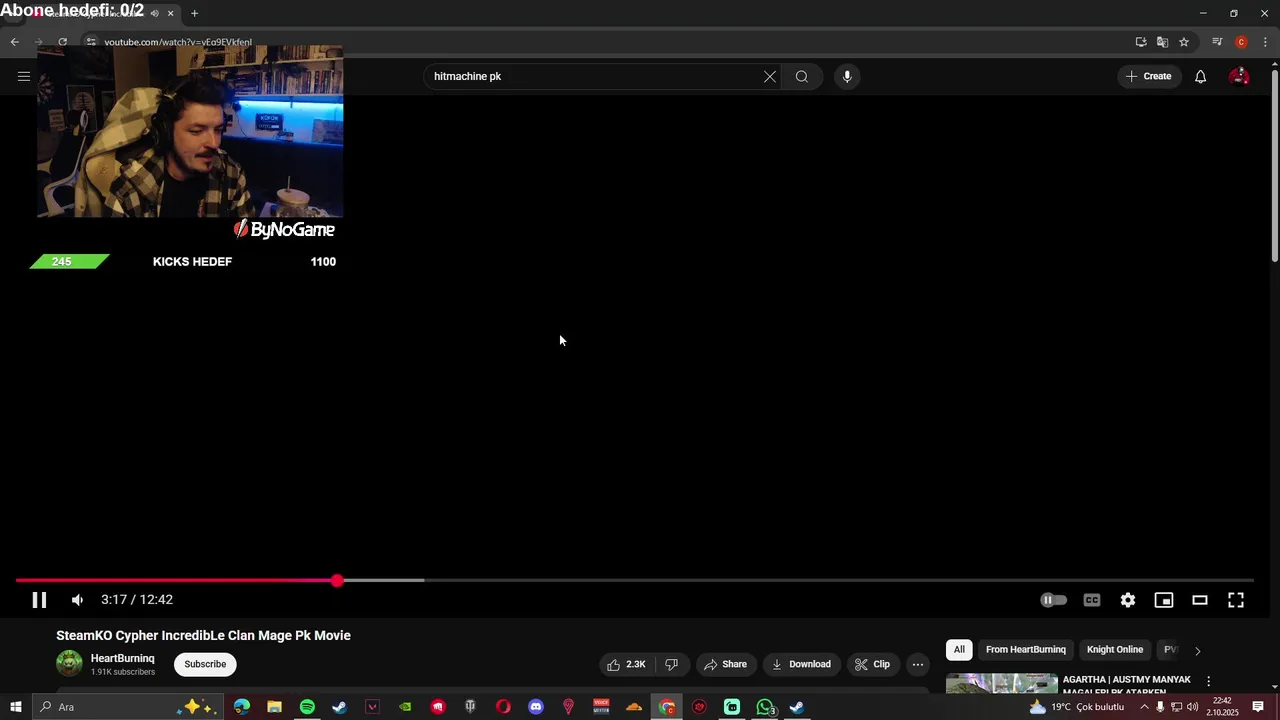Select the 'Knight Online' chip
This screenshot has height=720, width=1280.
tap(1115, 650)
